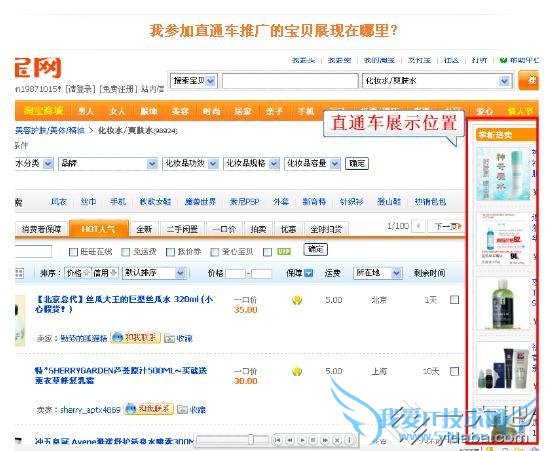Open the 默认排序 dropdown
This screenshot has height=451, width=546.
(154, 273)
